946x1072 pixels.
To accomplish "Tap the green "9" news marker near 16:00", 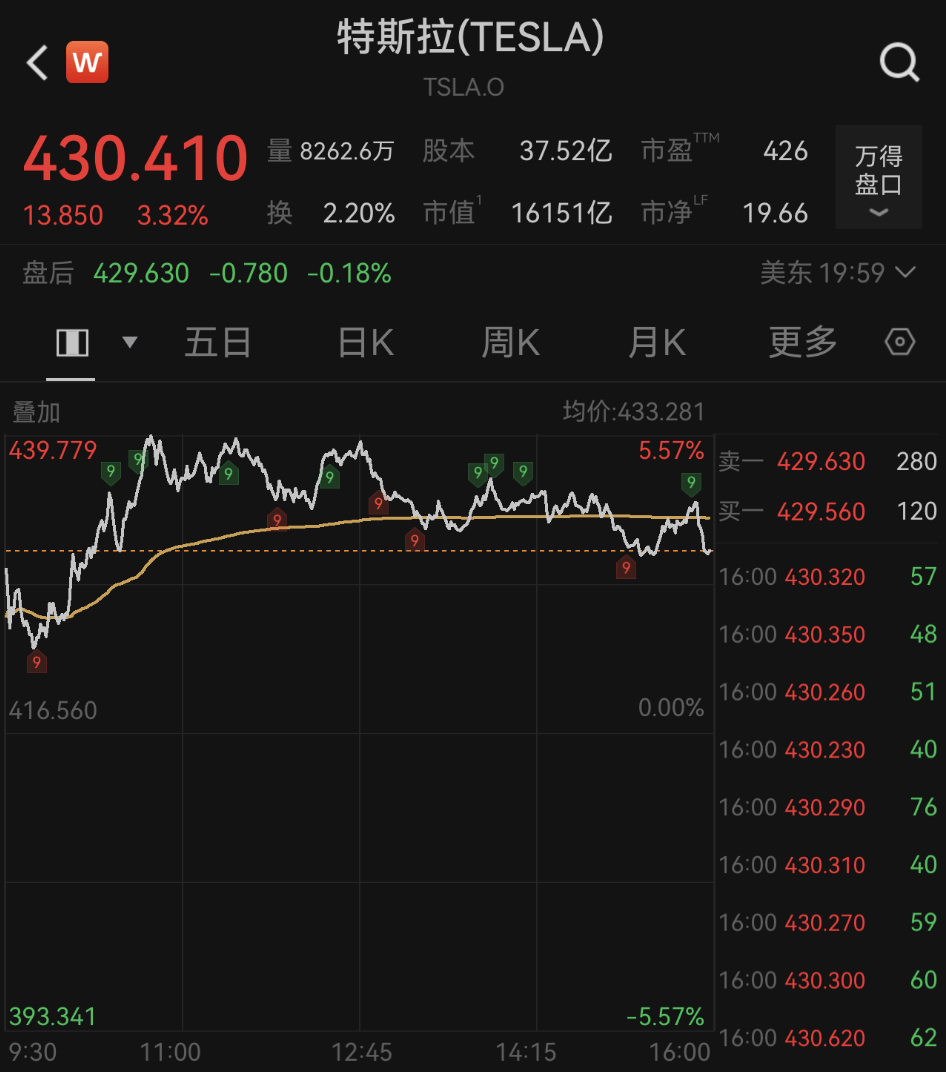I will tap(690, 483).
